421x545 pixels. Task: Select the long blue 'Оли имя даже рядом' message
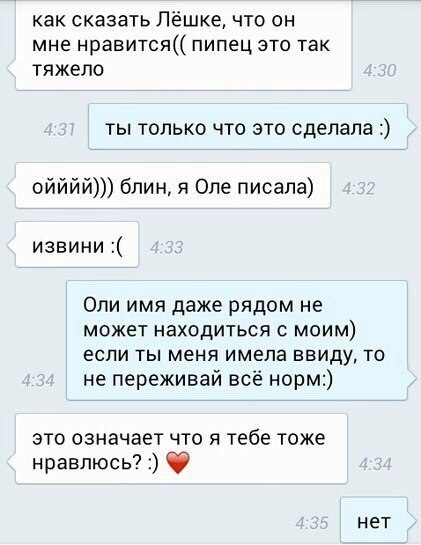tap(237, 340)
